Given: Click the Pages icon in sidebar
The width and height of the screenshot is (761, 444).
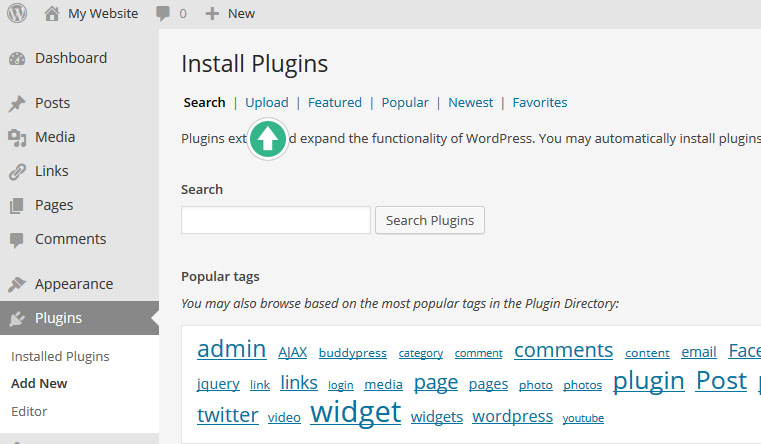Looking at the screenshot, I should pos(17,206).
